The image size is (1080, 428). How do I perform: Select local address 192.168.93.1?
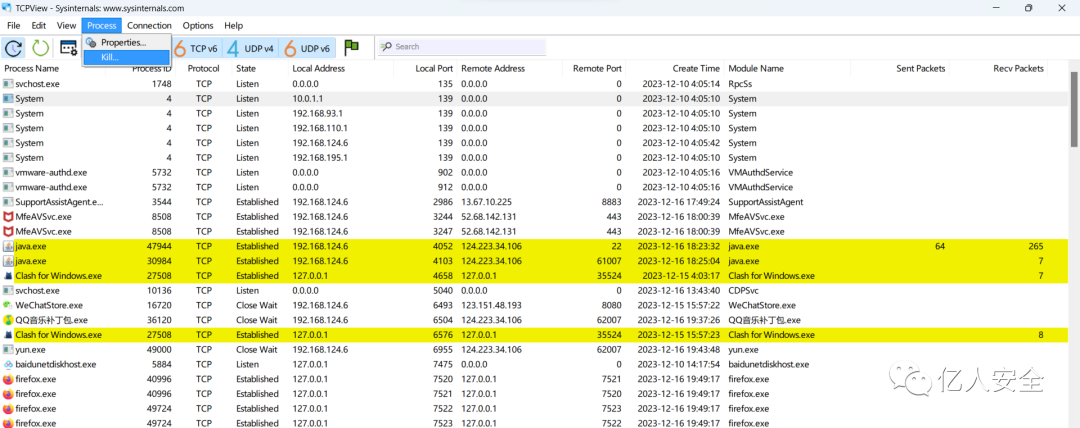coord(318,113)
